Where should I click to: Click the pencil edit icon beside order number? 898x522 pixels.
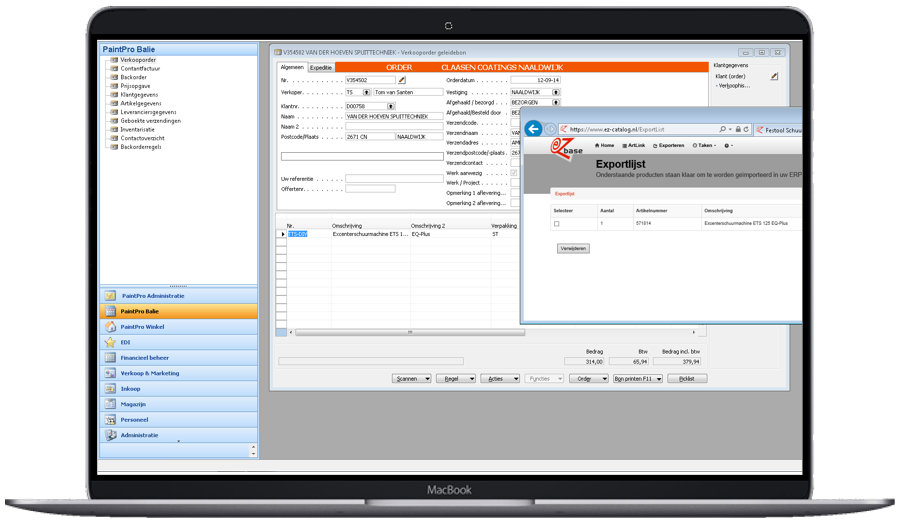tap(402, 79)
